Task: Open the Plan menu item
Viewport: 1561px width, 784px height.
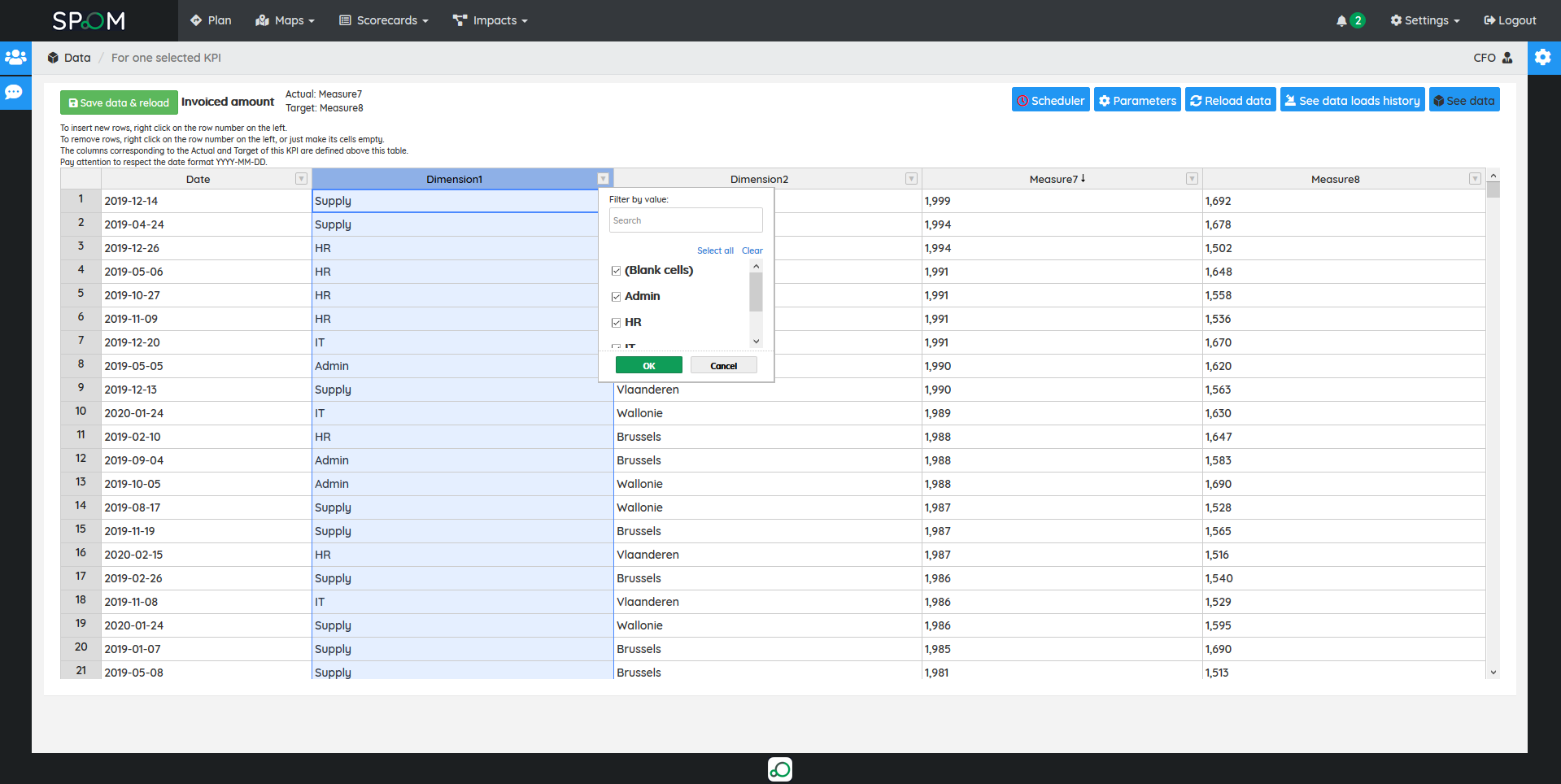Action: click(x=211, y=20)
